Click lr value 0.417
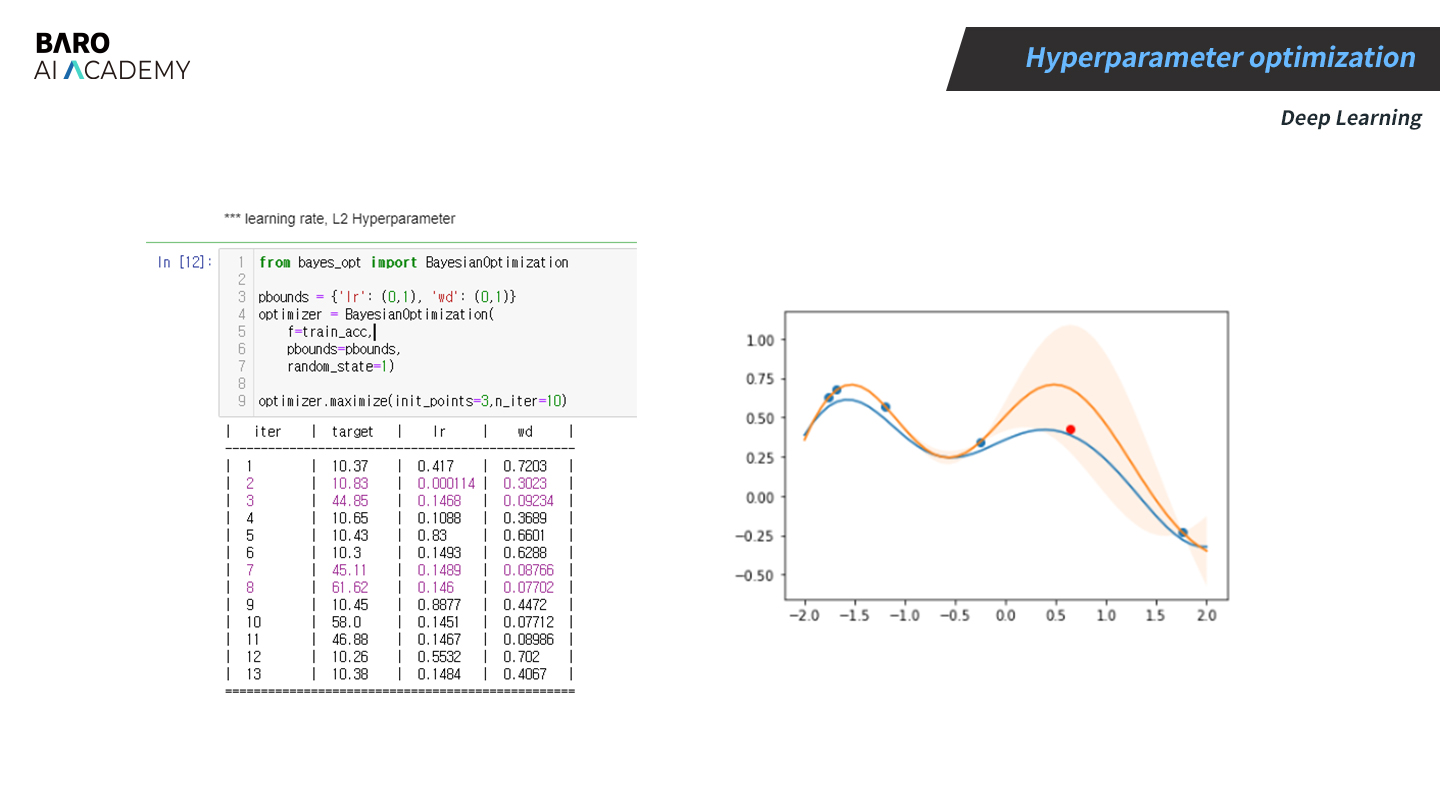This screenshot has width=1440, height=810. pyautogui.click(x=435, y=466)
